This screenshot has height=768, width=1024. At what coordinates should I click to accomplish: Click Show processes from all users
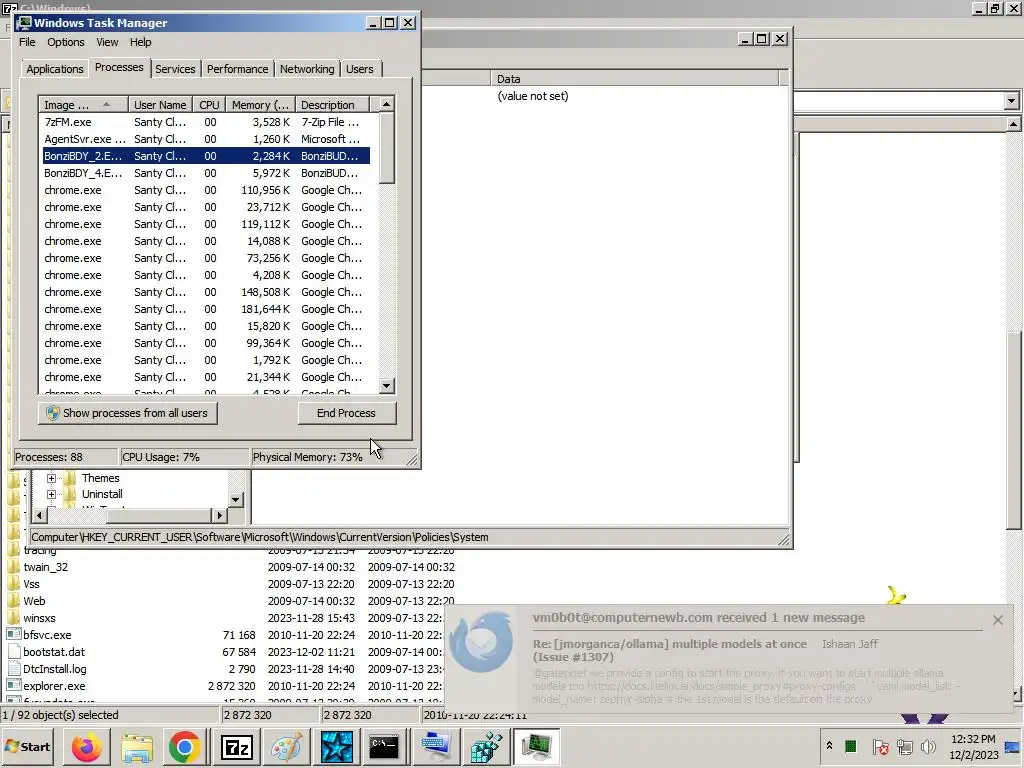pos(127,413)
